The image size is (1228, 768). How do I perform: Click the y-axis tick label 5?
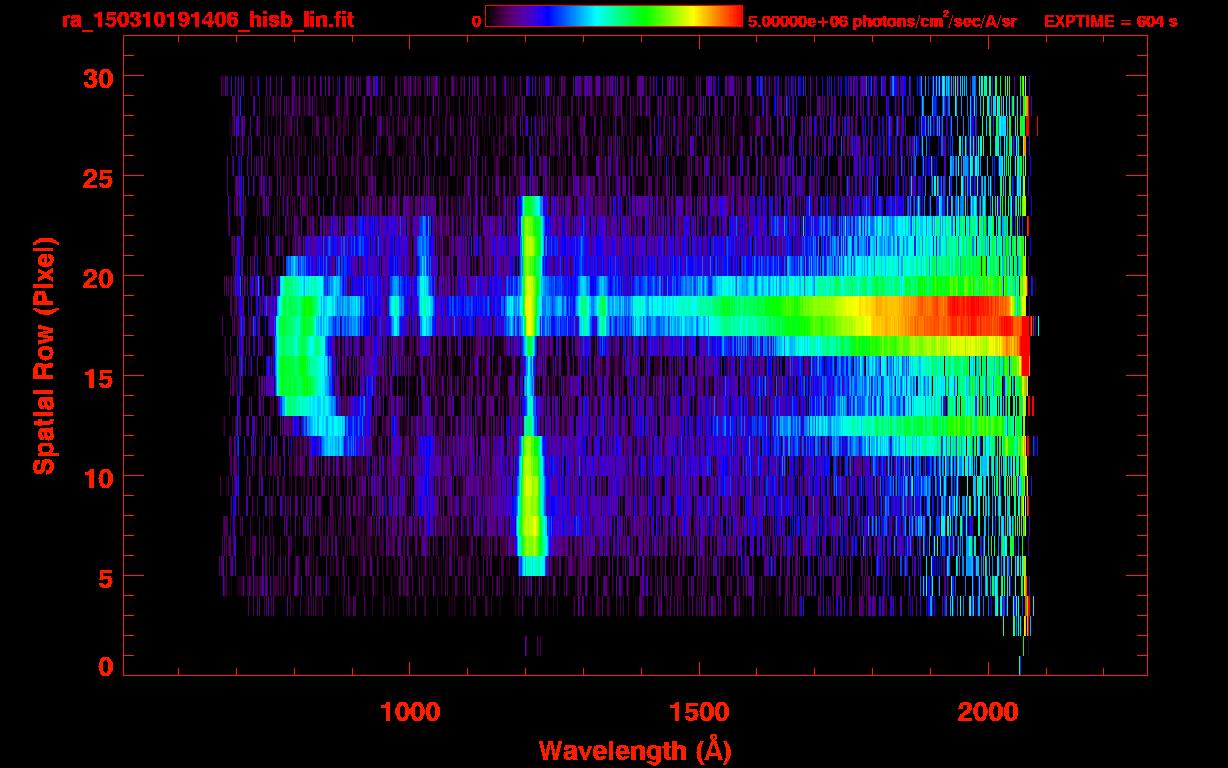104,577
